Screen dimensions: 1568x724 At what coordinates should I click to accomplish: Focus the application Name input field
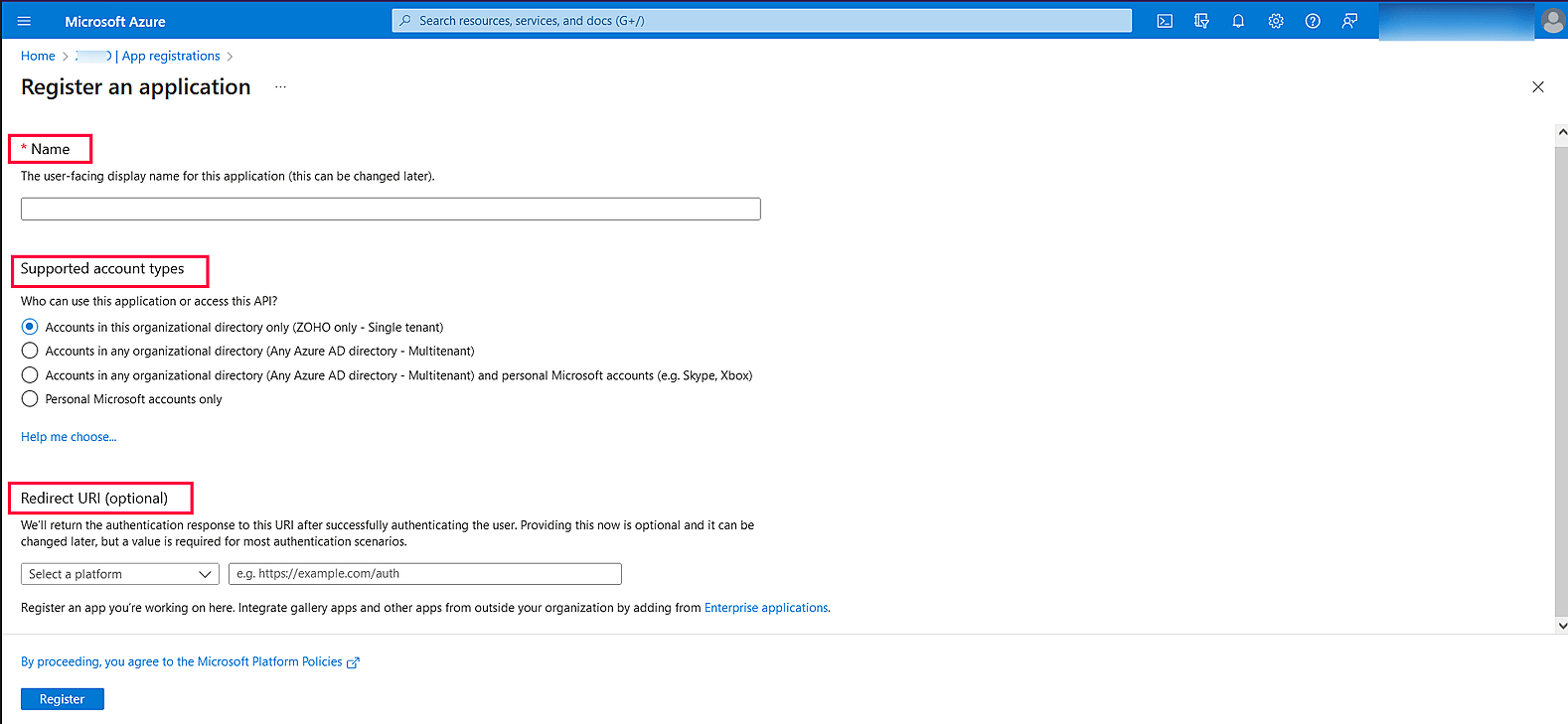[x=391, y=209]
